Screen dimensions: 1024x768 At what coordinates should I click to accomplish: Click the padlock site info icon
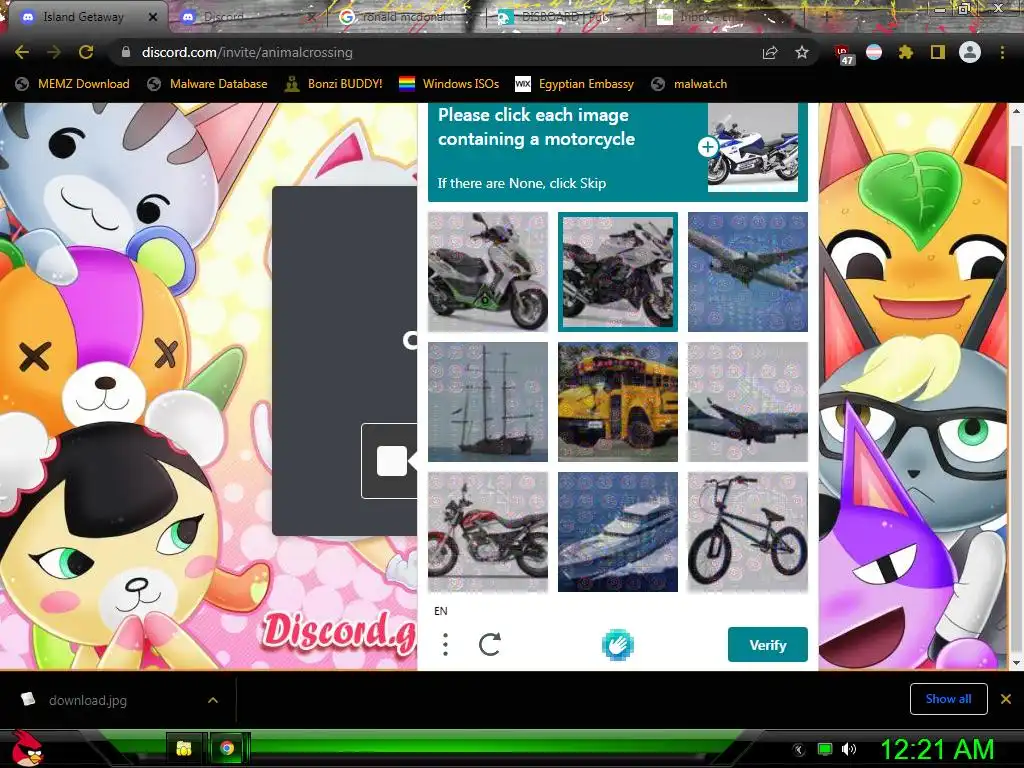(x=126, y=52)
